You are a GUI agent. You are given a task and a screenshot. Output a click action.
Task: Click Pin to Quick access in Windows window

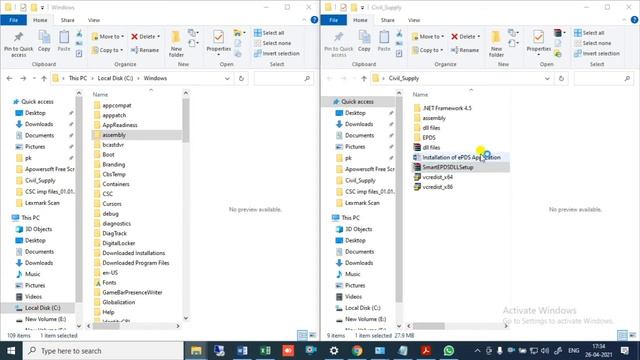(18, 44)
